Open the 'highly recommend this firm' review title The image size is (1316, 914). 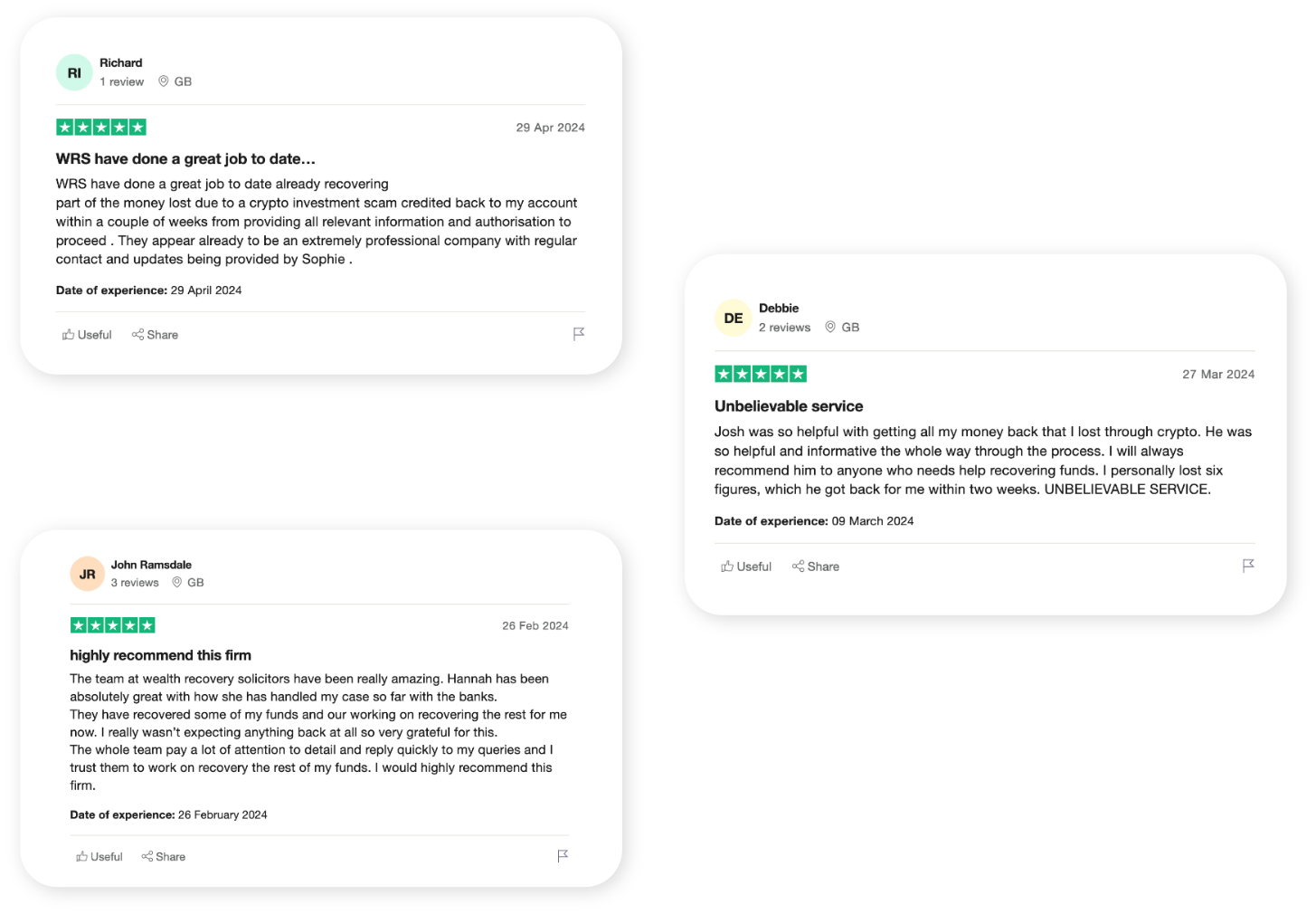point(161,655)
